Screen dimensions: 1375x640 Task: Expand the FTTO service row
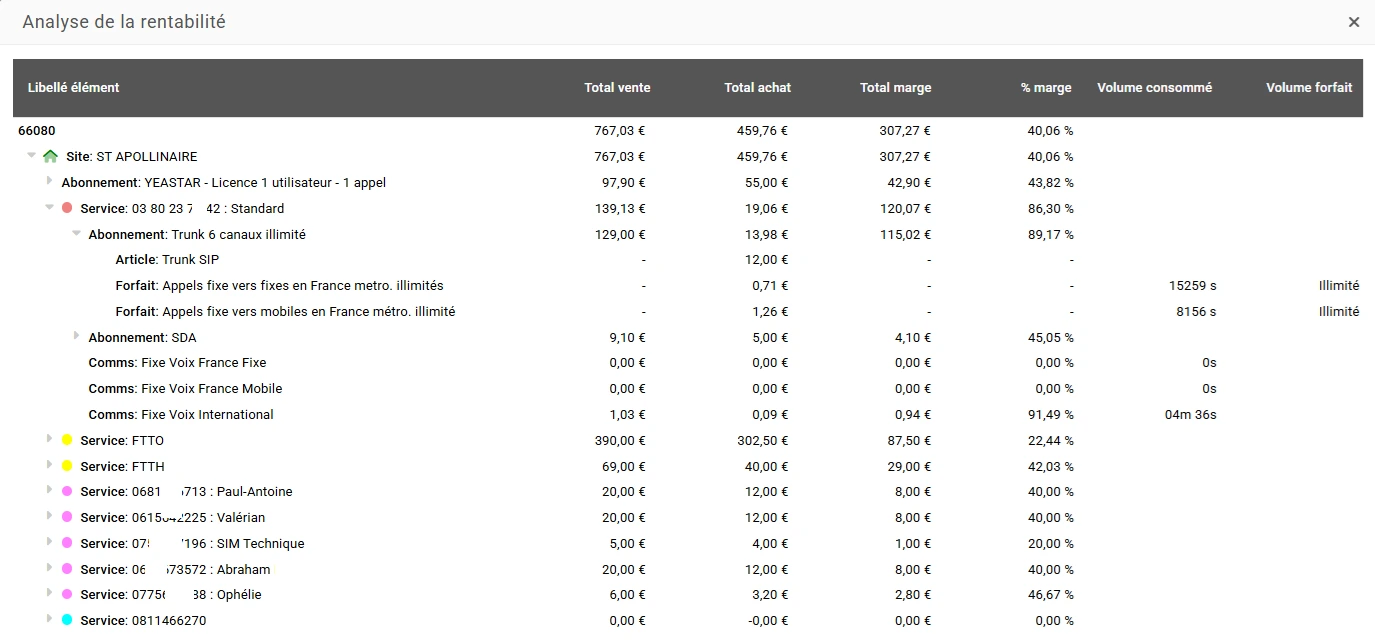(50, 439)
